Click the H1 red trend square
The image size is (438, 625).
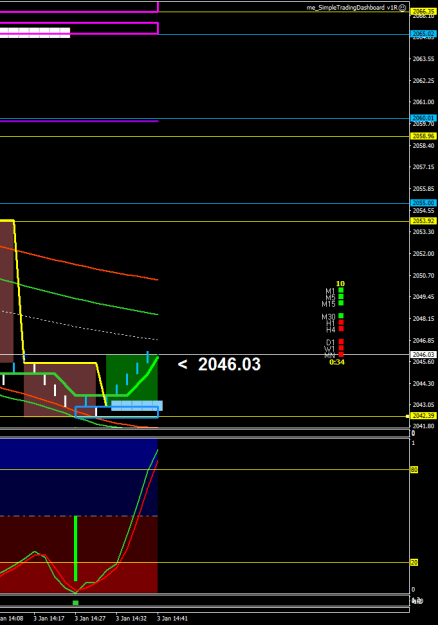[x=341, y=322]
